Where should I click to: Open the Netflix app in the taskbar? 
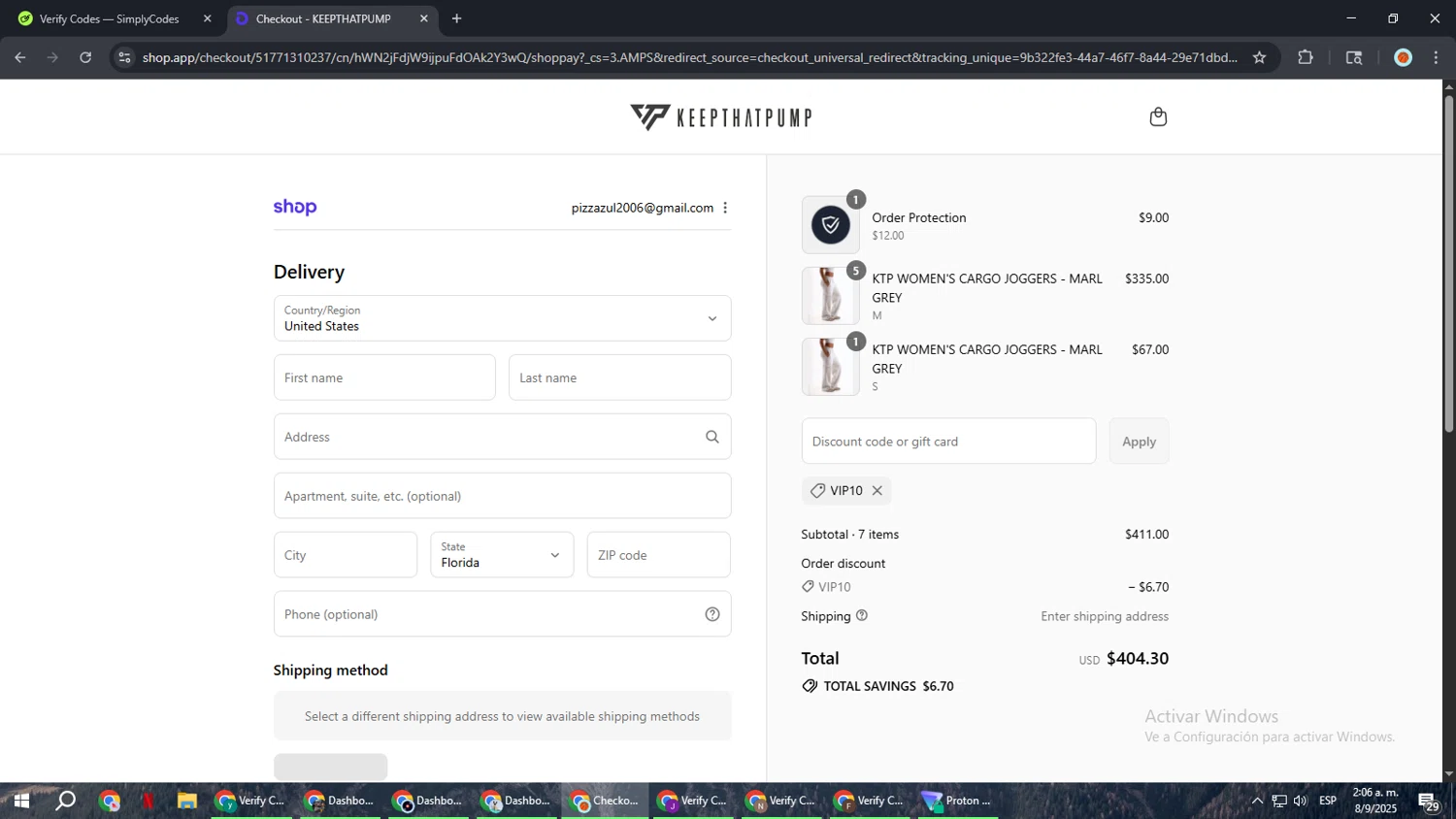pos(148,801)
